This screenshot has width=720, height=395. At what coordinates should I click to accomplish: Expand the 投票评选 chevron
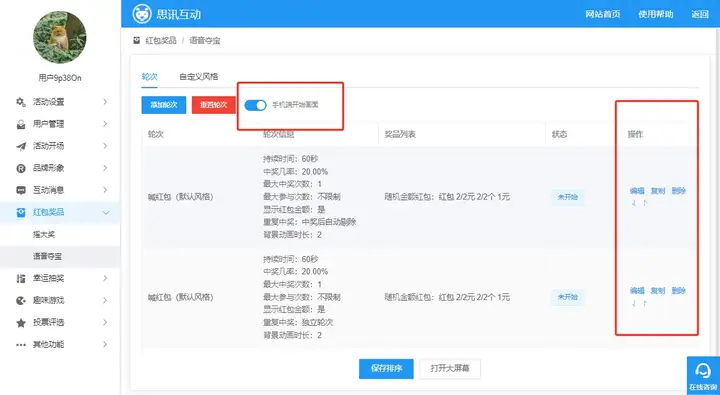click(105, 322)
